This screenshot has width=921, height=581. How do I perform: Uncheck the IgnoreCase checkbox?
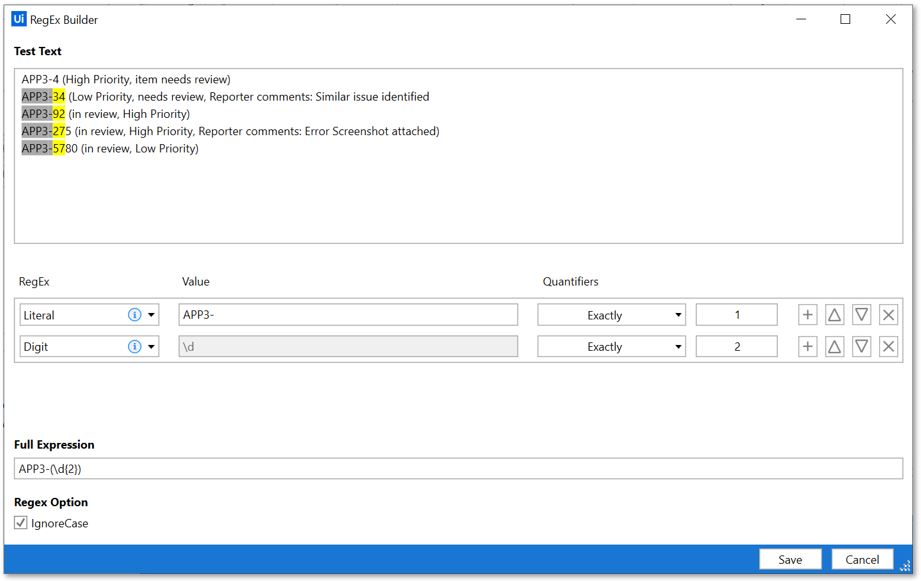point(21,523)
